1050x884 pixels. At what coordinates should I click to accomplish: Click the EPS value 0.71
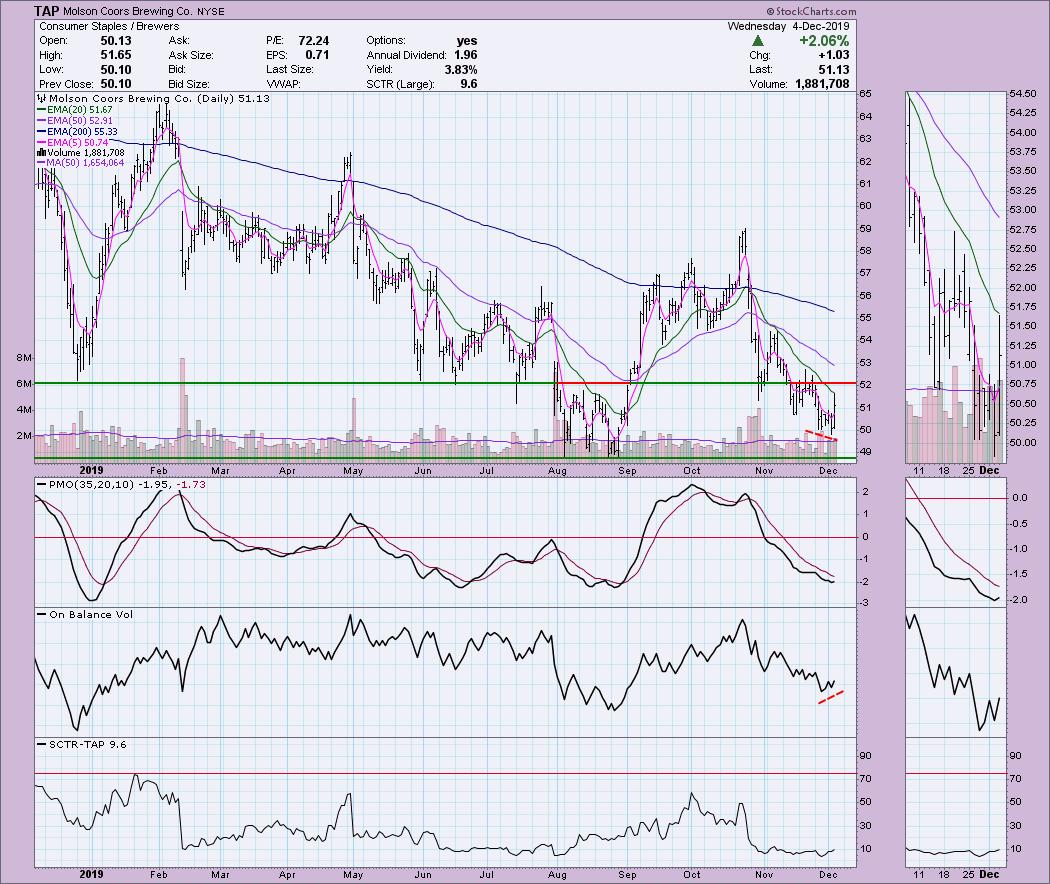tap(317, 55)
